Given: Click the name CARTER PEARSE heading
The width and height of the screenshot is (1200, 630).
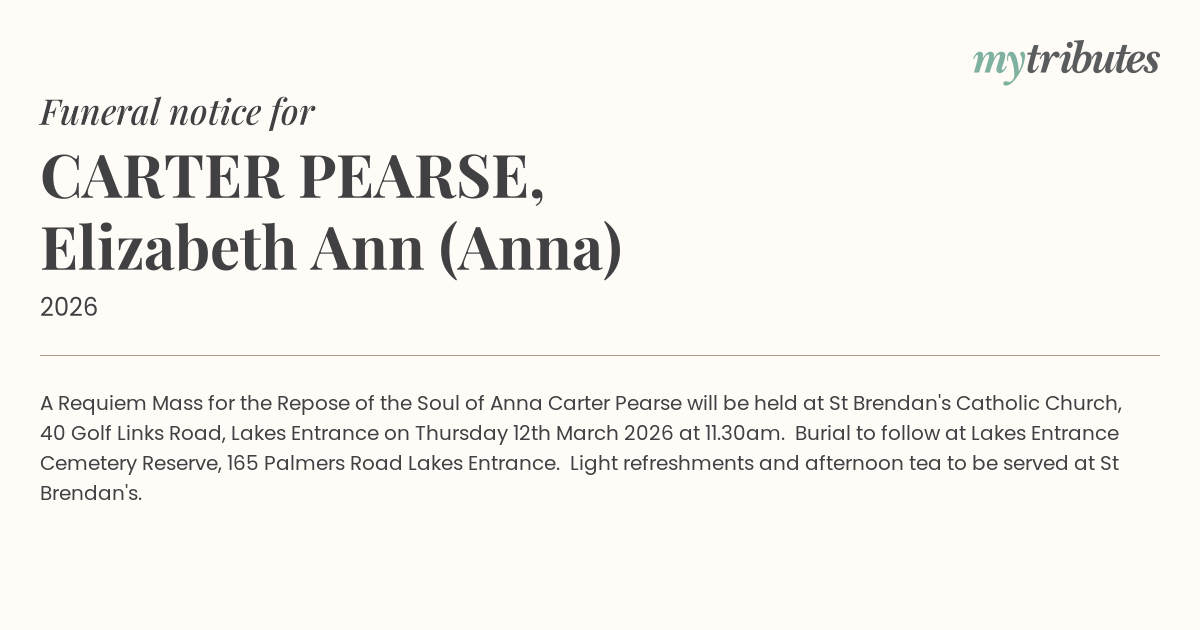Looking at the screenshot, I should (292, 177).
